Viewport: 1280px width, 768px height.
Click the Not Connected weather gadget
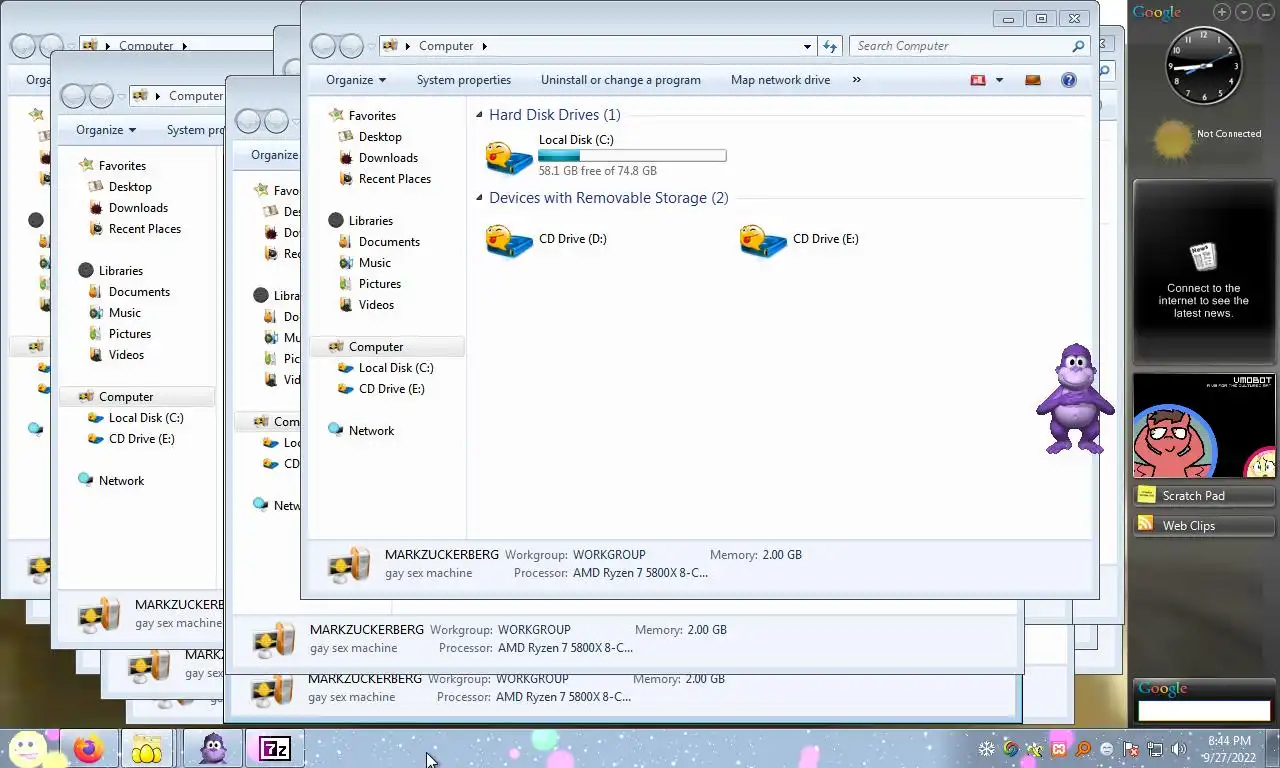[1206, 138]
